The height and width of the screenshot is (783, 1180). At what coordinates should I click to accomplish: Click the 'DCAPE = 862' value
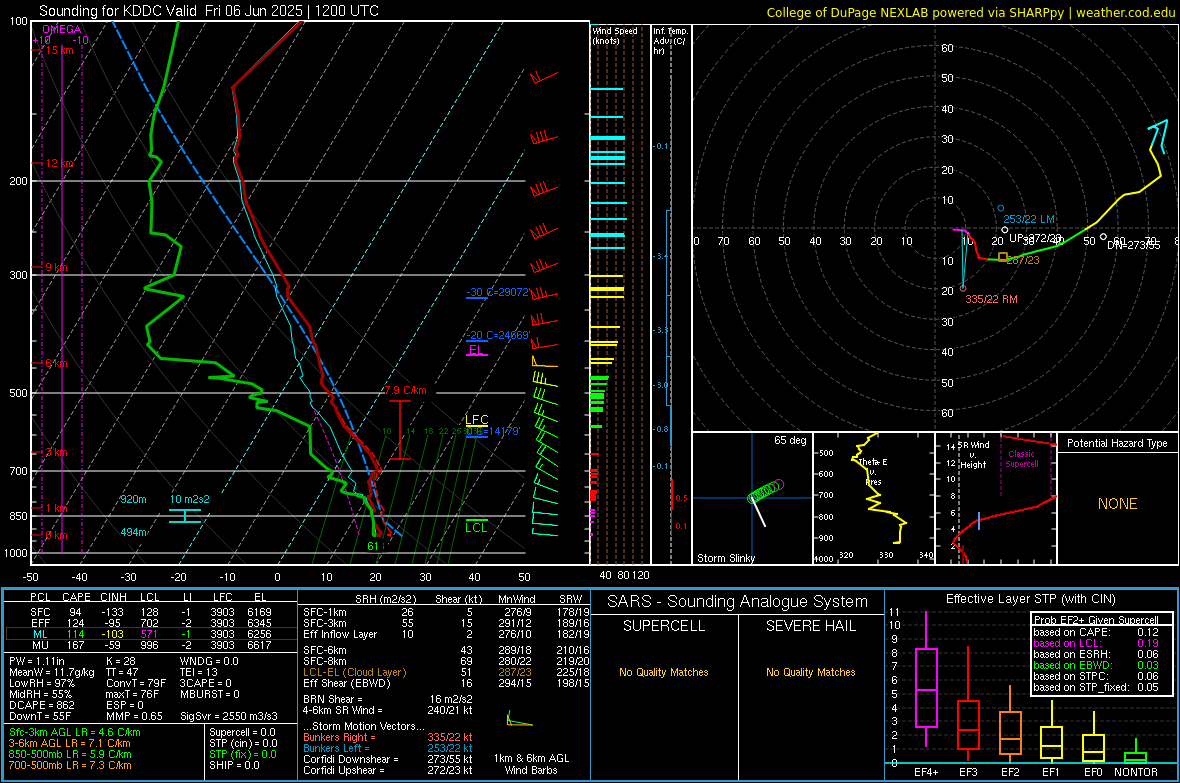(x=42, y=705)
